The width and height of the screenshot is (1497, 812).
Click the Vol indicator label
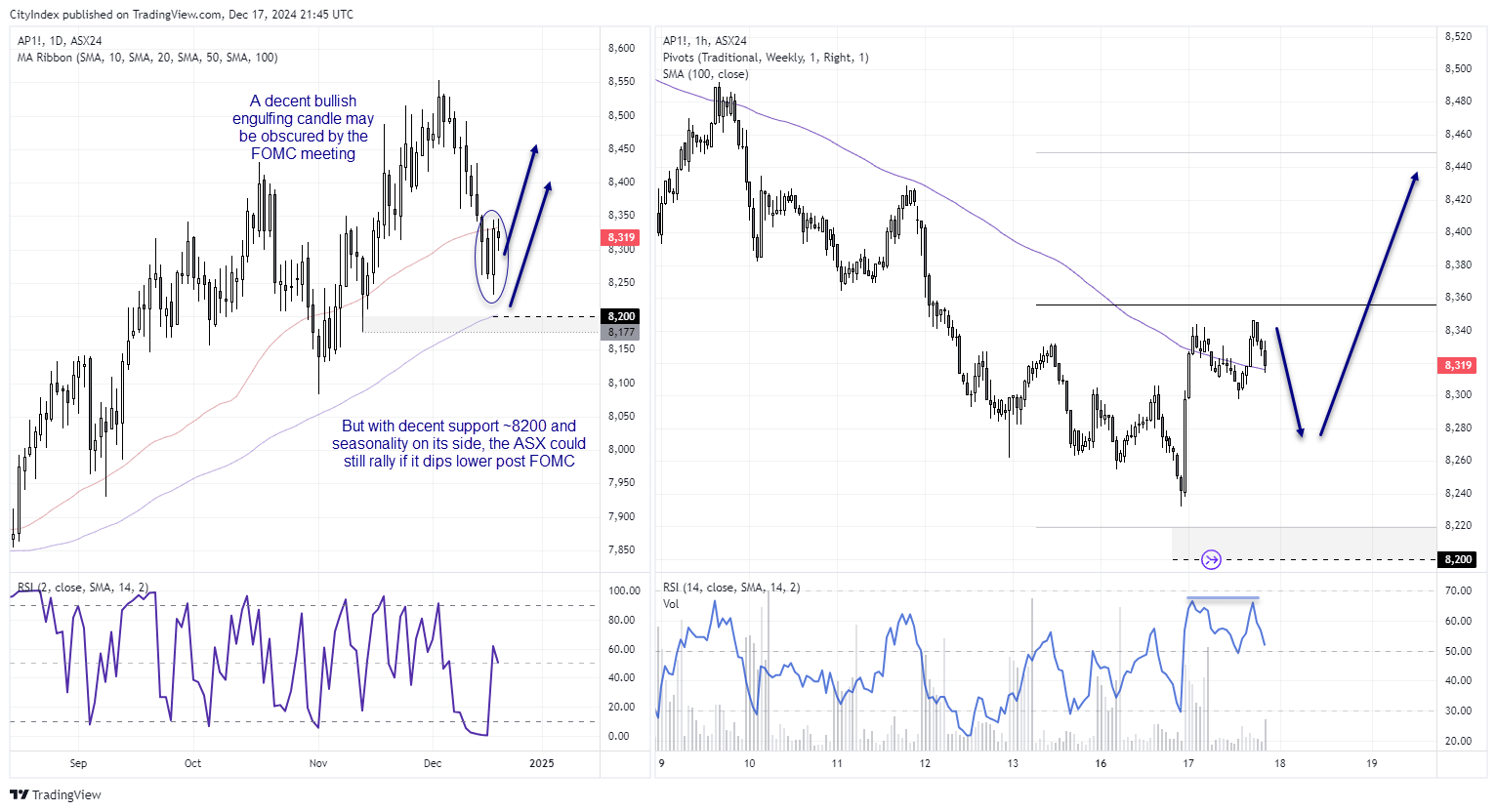tap(671, 604)
